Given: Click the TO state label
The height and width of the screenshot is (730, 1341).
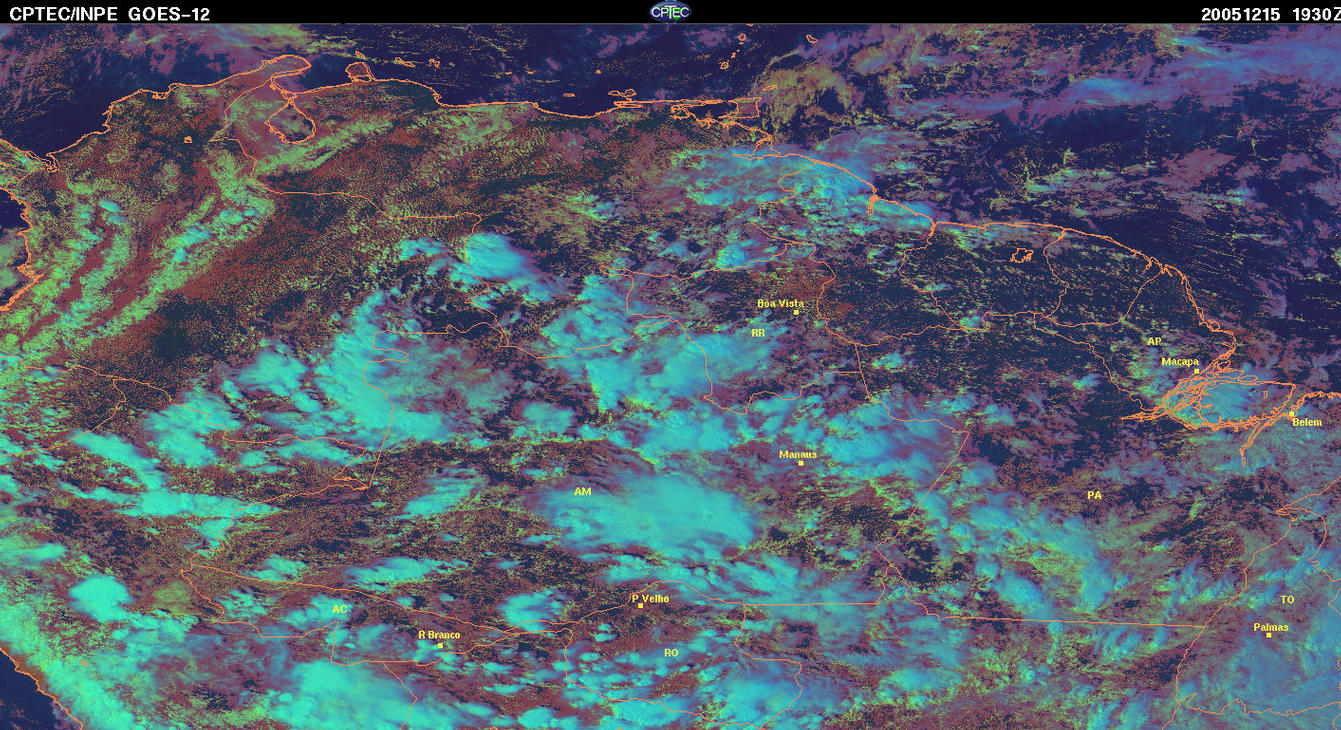Looking at the screenshot, I should click(1287, 600).
